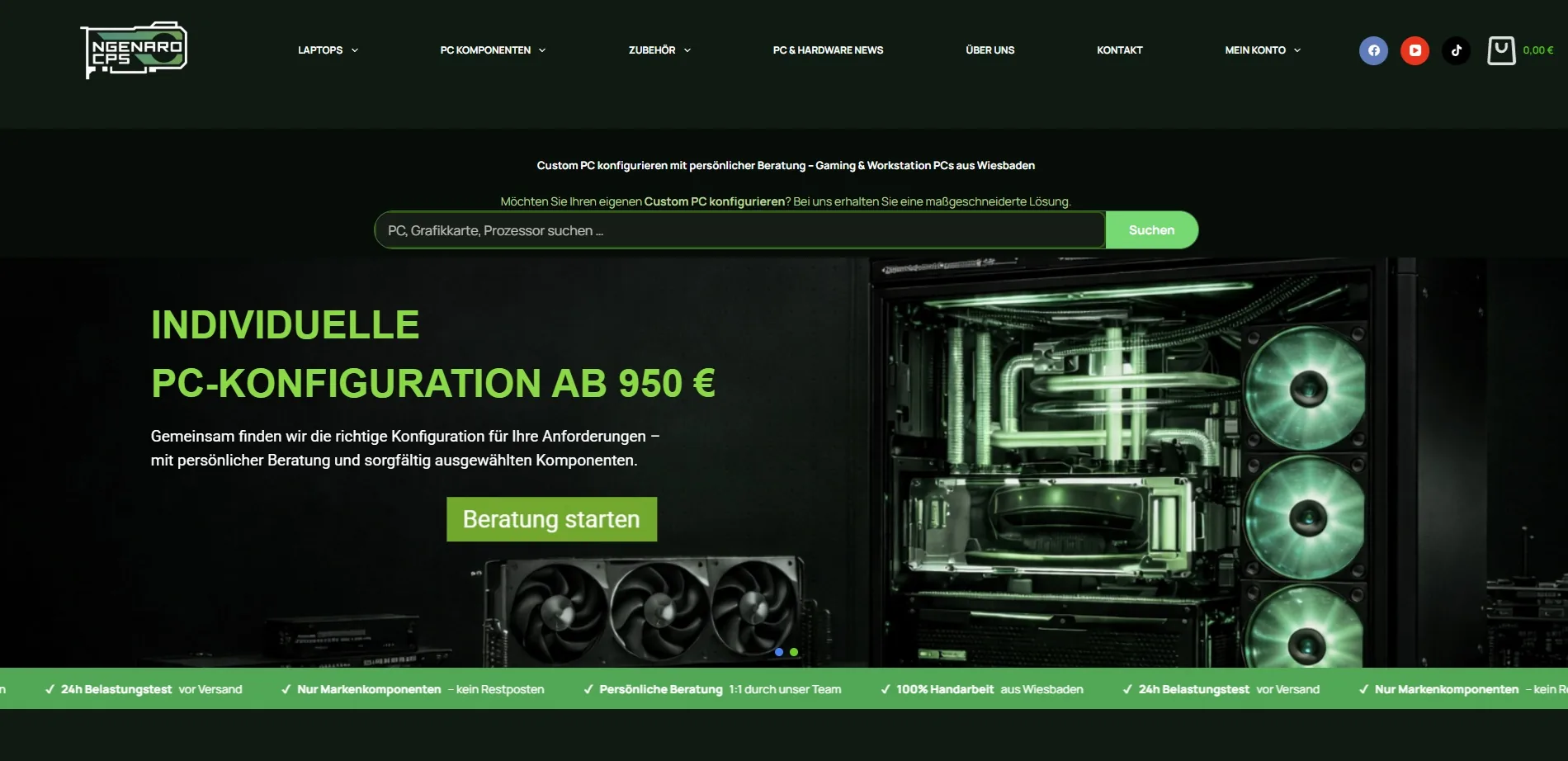
Task: Open the TikTok profile icon
Action: pos(1456,50)
